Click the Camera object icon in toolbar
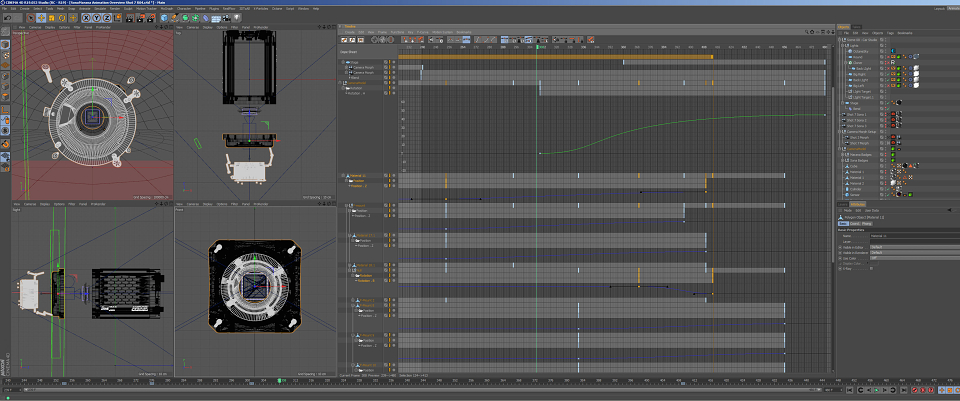 pos(225,18)
